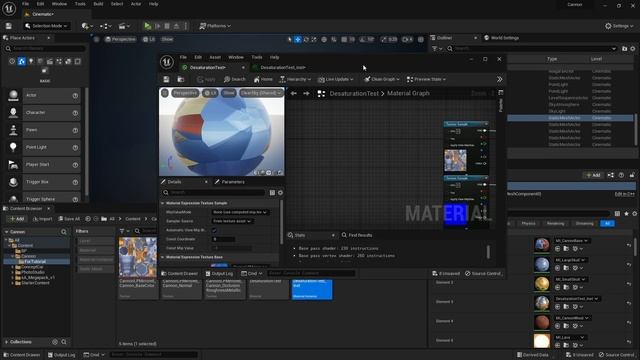Open the Live Update dropdown
The height and width of the screenshot is (360, 640).
tap(336, 79)
